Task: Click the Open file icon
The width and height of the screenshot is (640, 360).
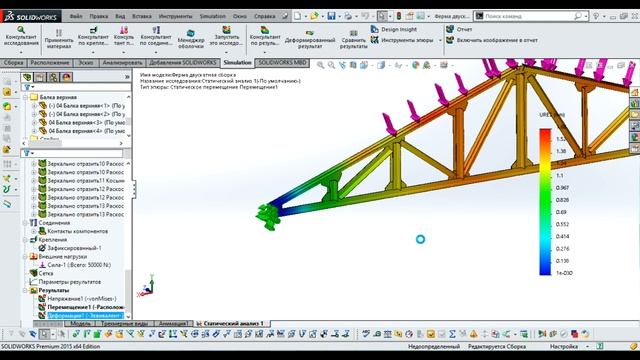Action: click(314, 16)
